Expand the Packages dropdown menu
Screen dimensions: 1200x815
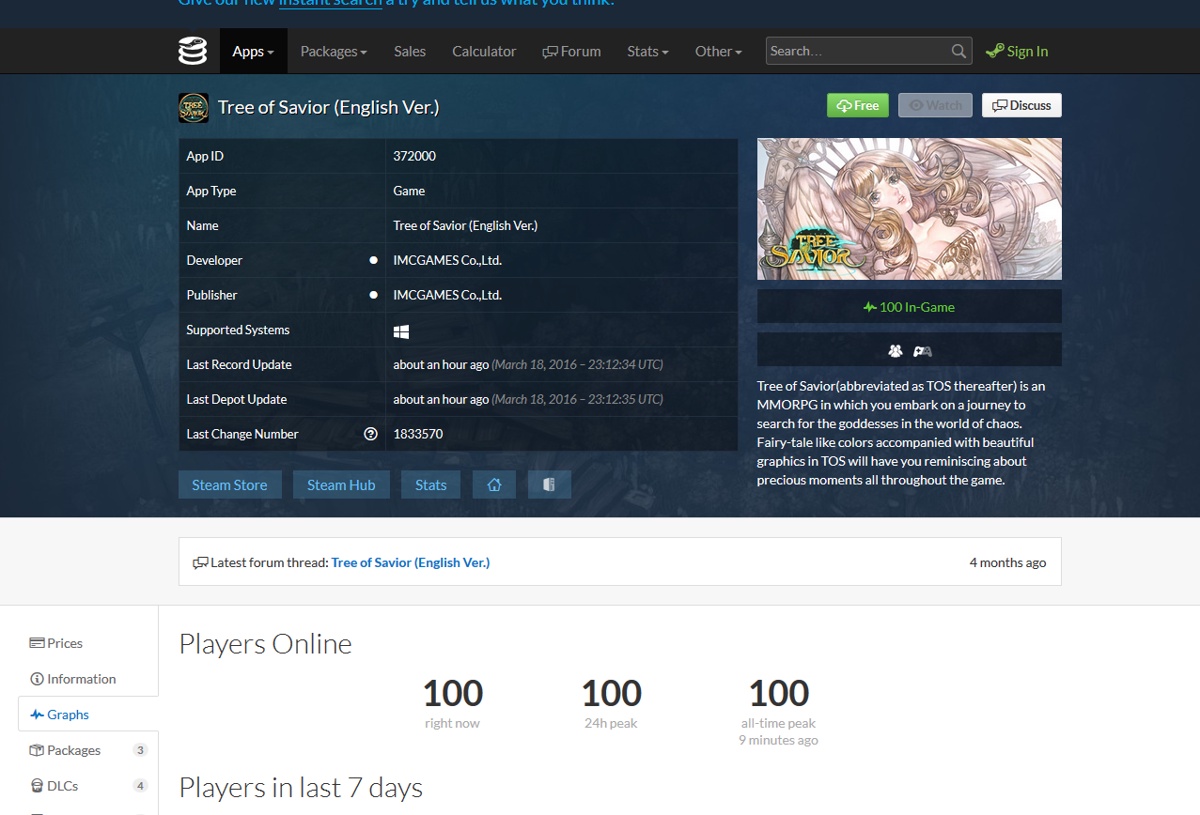334,51
